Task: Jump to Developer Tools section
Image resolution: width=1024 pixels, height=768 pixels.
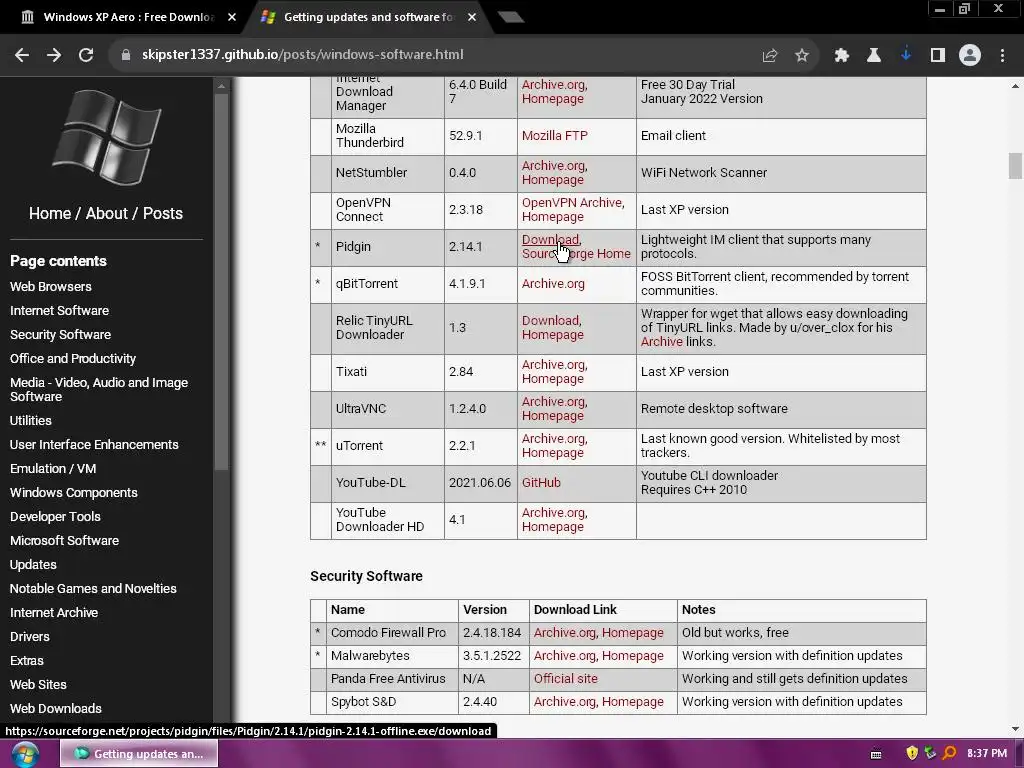Action: 56,517
